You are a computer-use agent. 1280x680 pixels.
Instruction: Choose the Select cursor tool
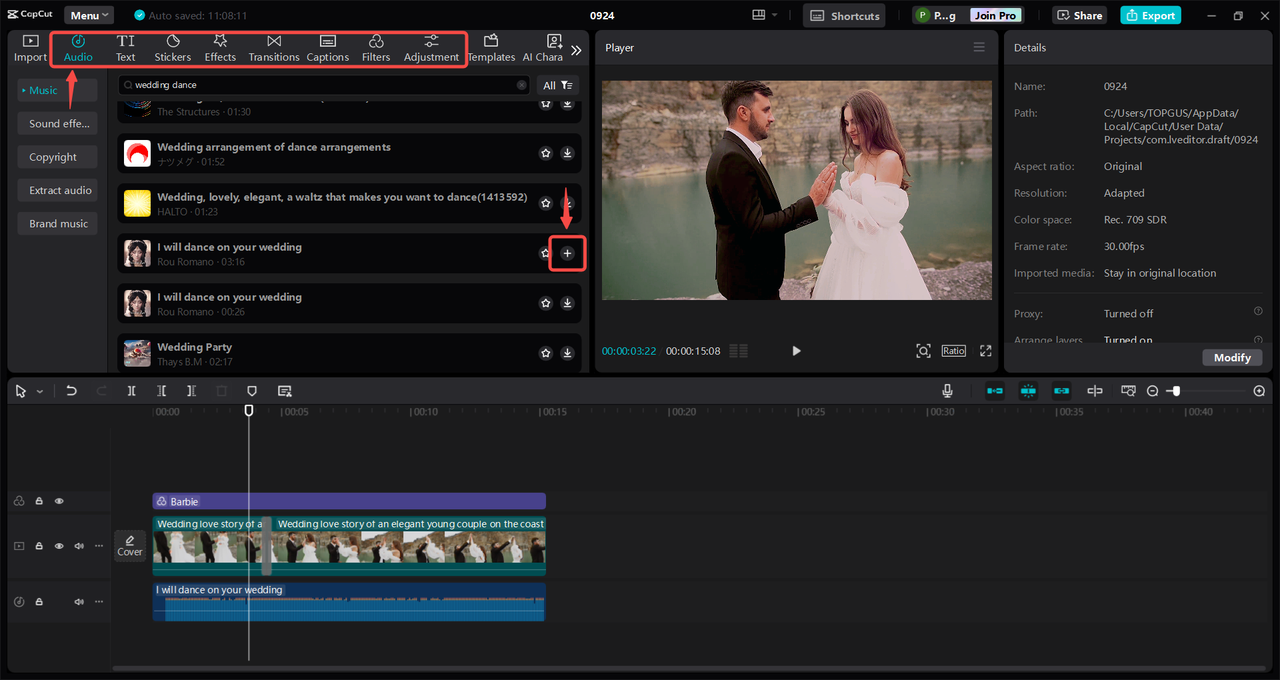pos(21,391)
